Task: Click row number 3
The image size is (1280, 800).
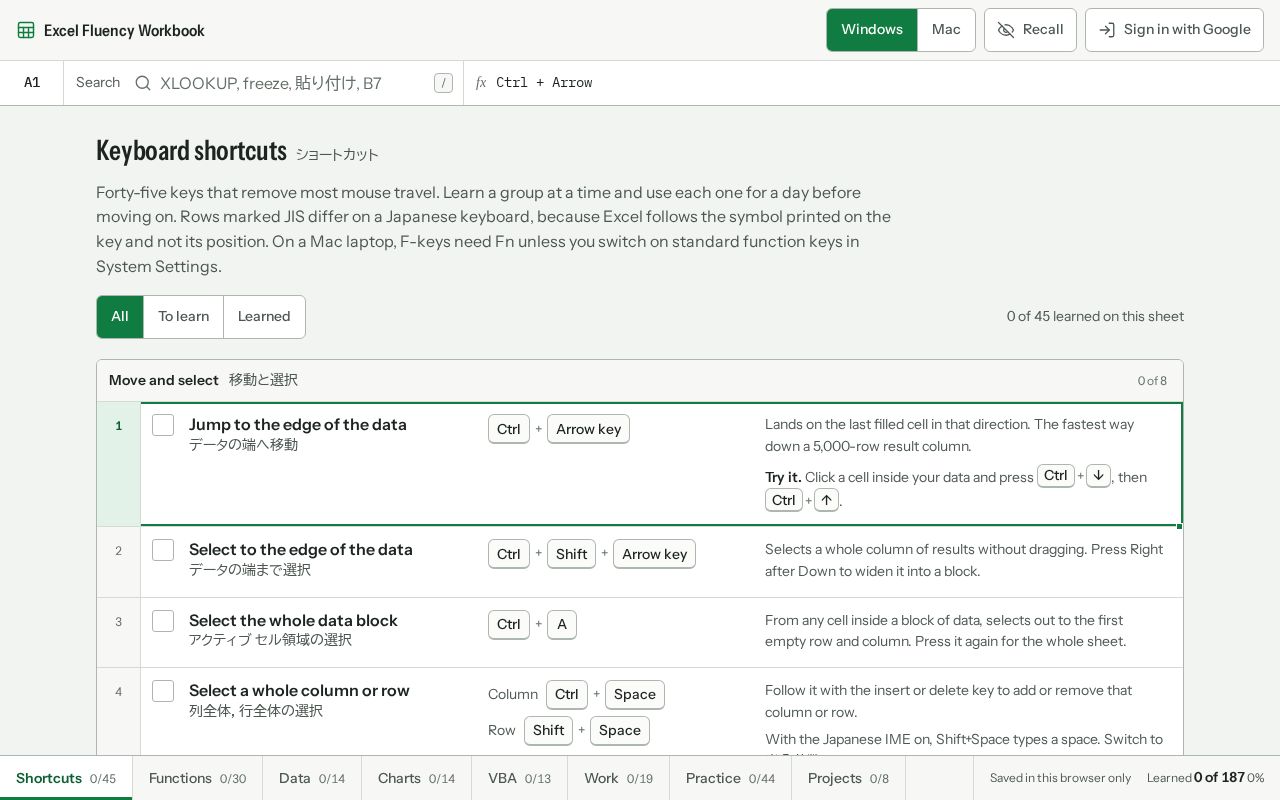Action: pyautogui.click(x=119, y=632)
